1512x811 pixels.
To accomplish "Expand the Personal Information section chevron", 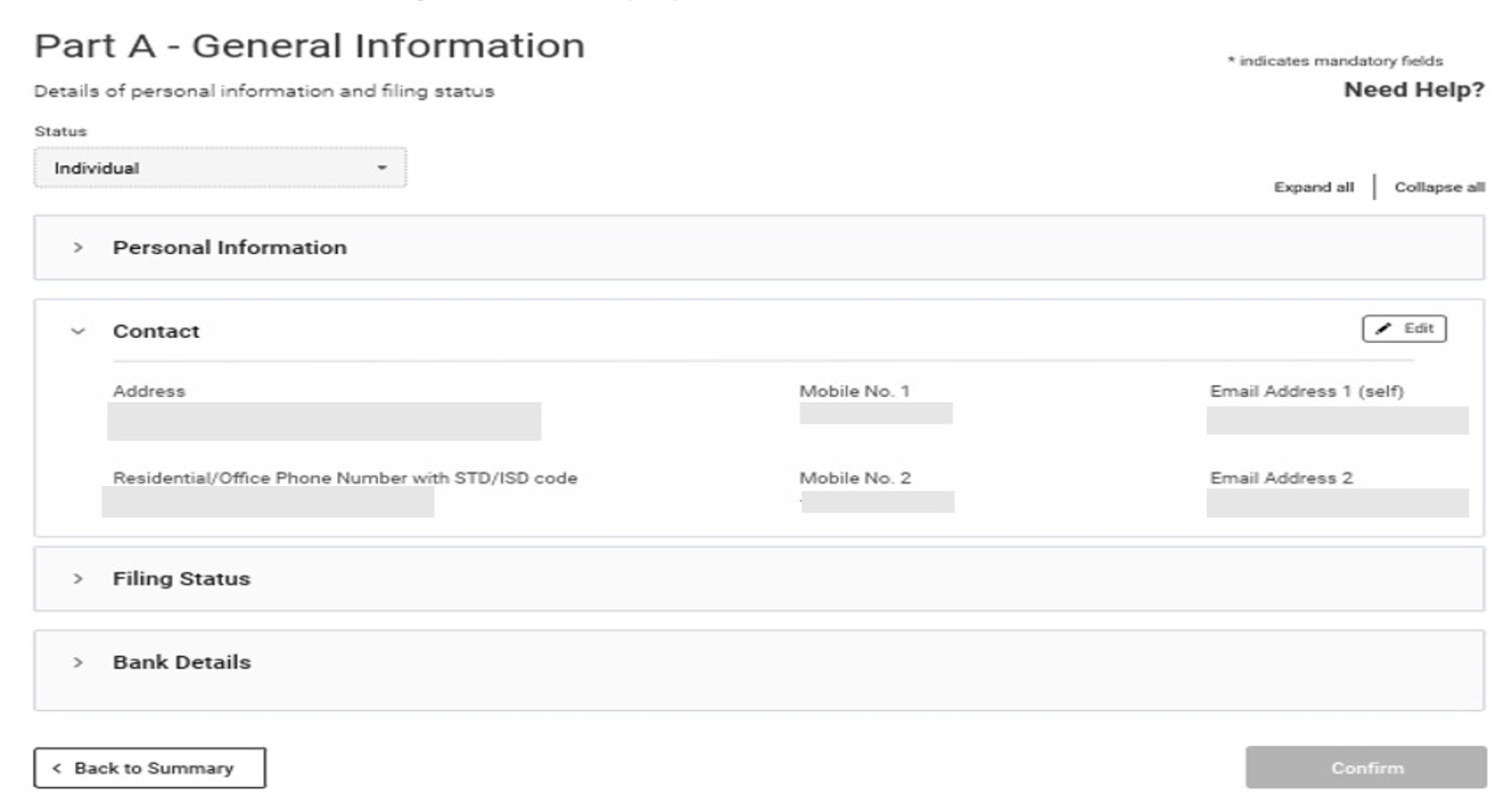I will [78, 247].
